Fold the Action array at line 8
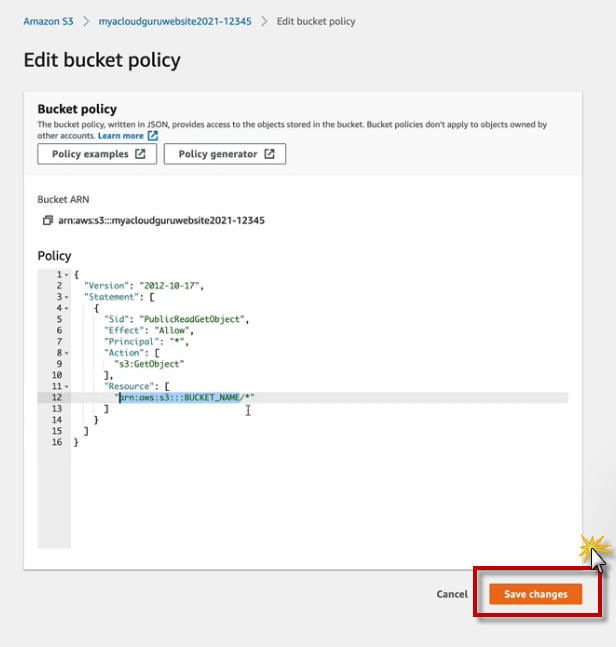 (x=66, y=353)
